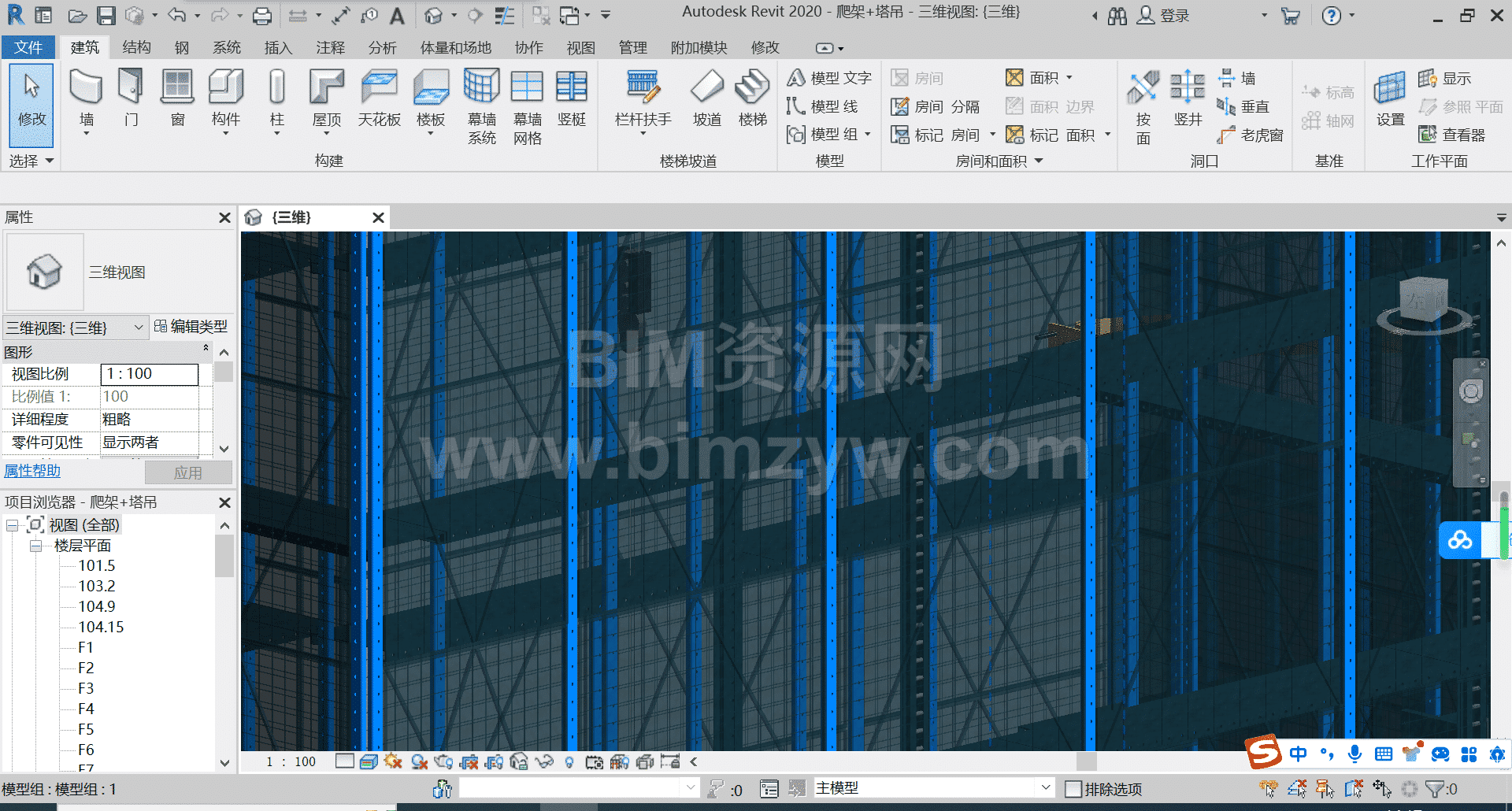The image size is (1512, 811).
Task: Click the Properties Help (属性帮助) link
Action: pos(32,471)
